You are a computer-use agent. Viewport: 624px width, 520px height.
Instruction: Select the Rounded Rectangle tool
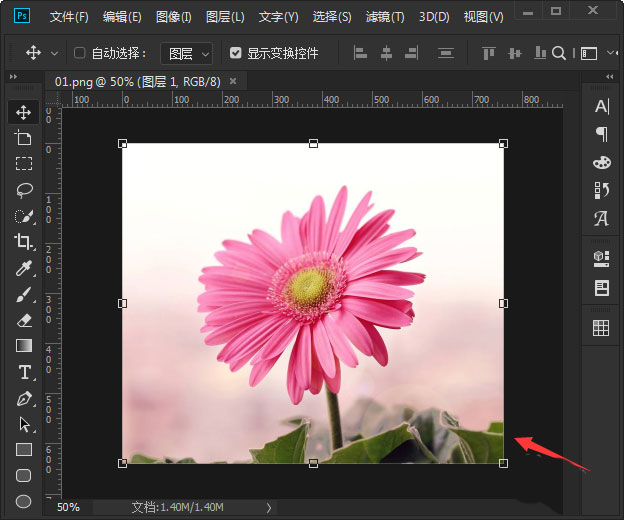(23, 475)
